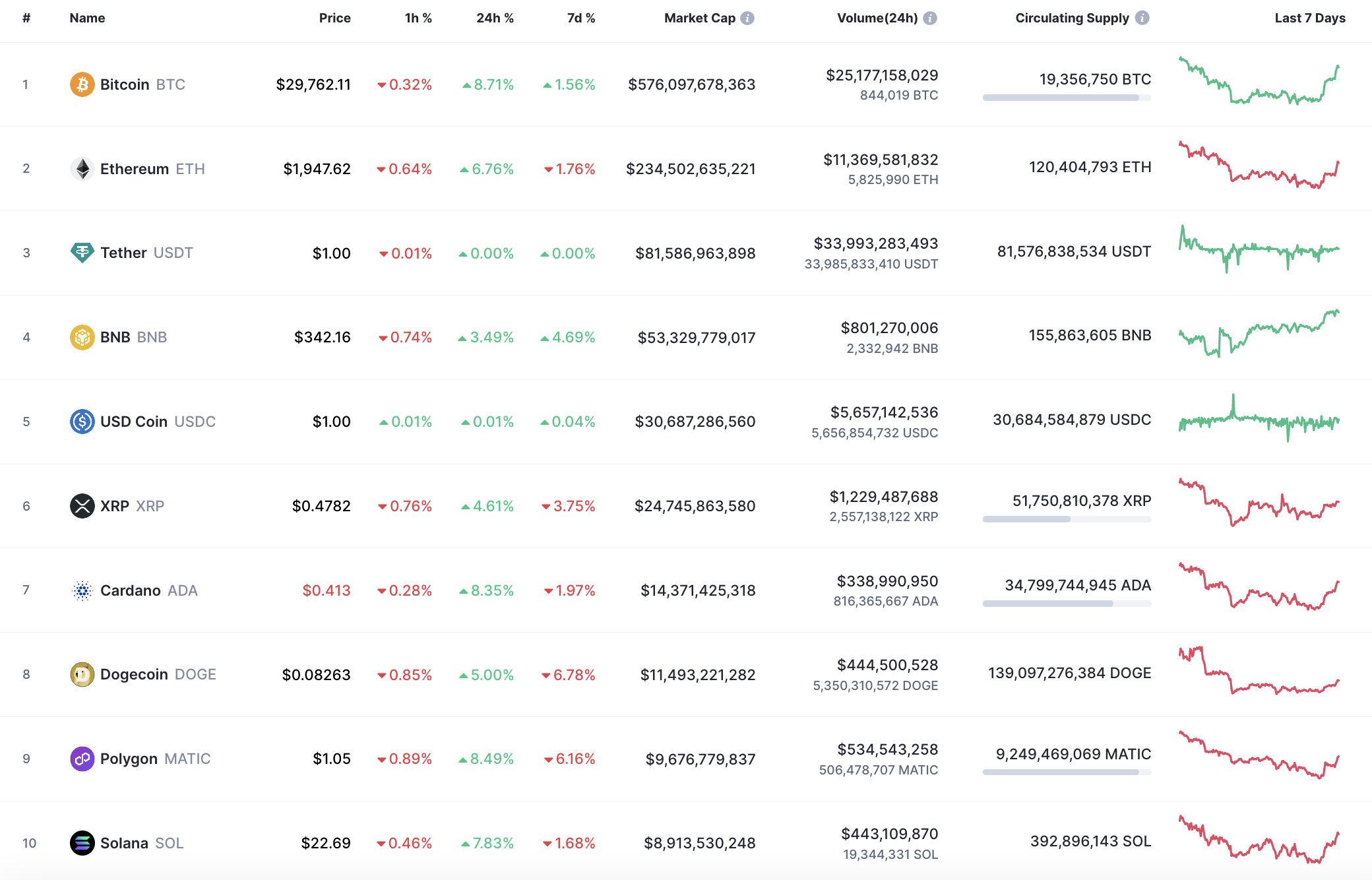Open the Cardano ADA coin page
Viewport: 1372px width, 880px height.
click(x=131, y=590)
